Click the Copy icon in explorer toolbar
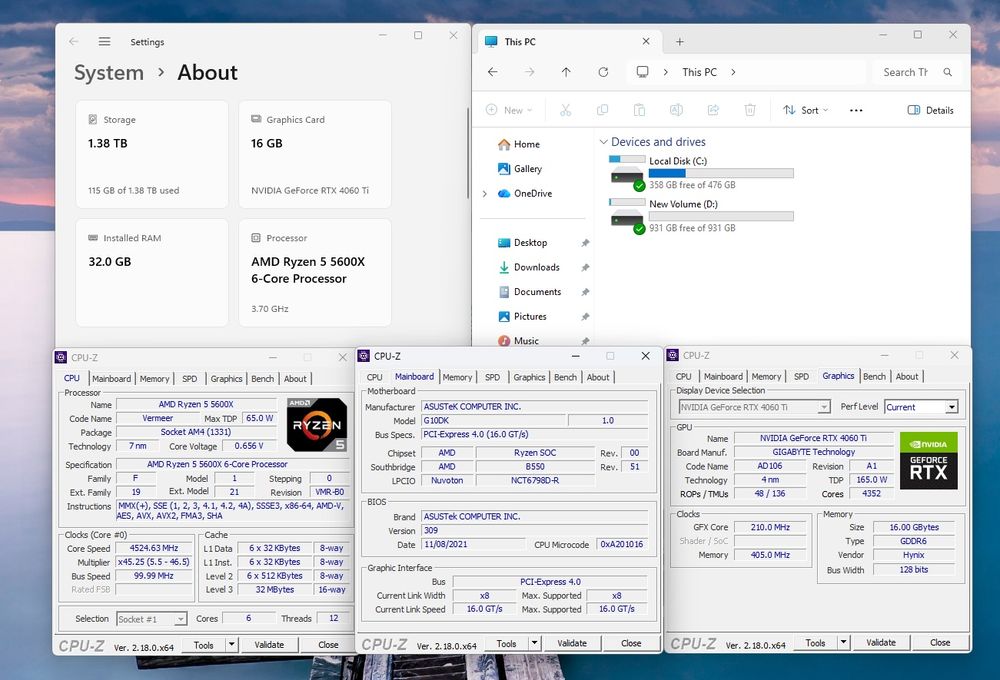 [x=602, y=110]
